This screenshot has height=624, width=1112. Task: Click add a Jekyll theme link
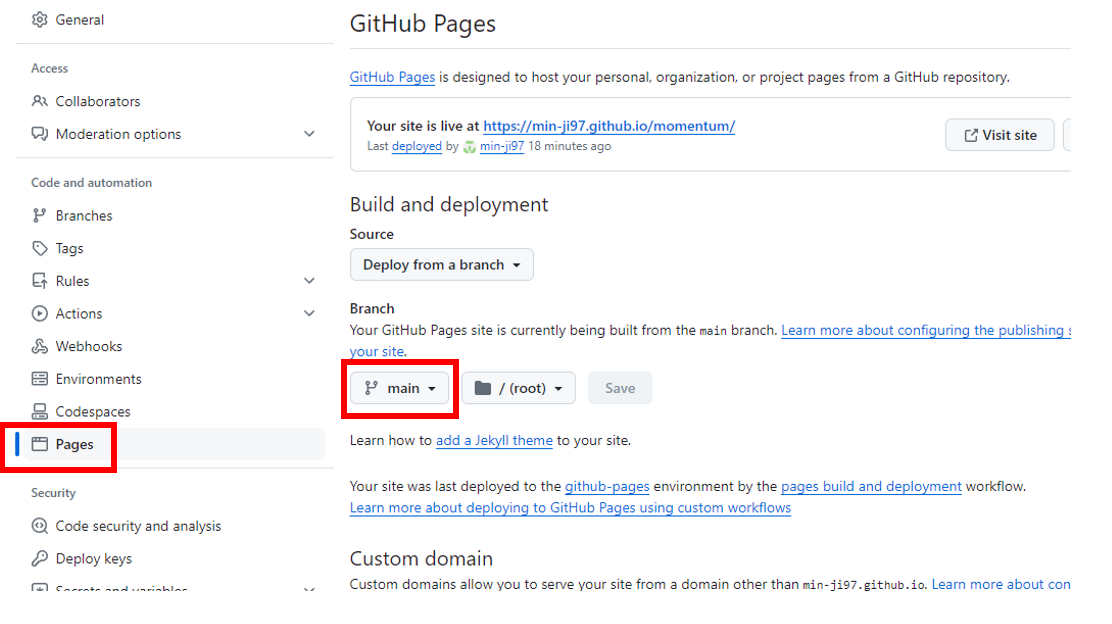(x=494, y=440)
